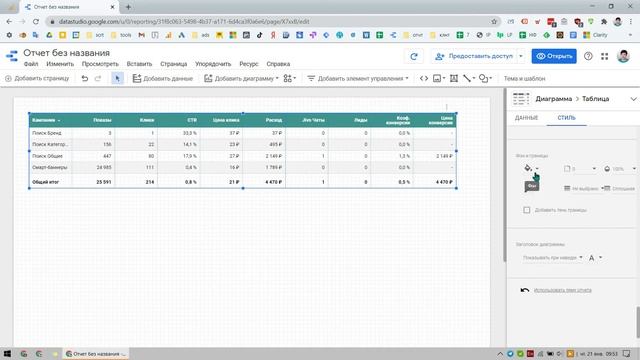
Task: Click the Data Studio logo icon
Action: [x=11, y=56]
